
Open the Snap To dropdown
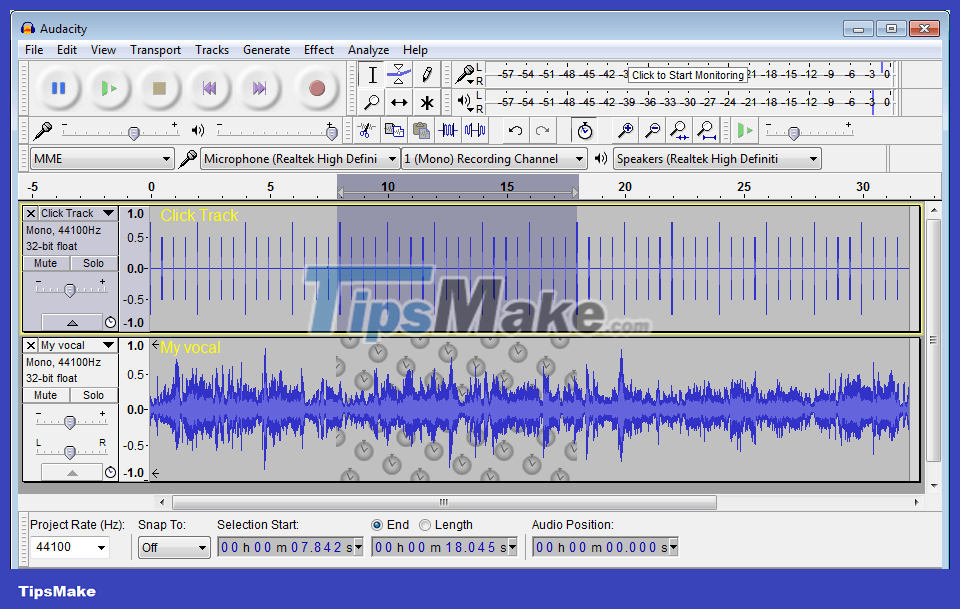point(174,547)
